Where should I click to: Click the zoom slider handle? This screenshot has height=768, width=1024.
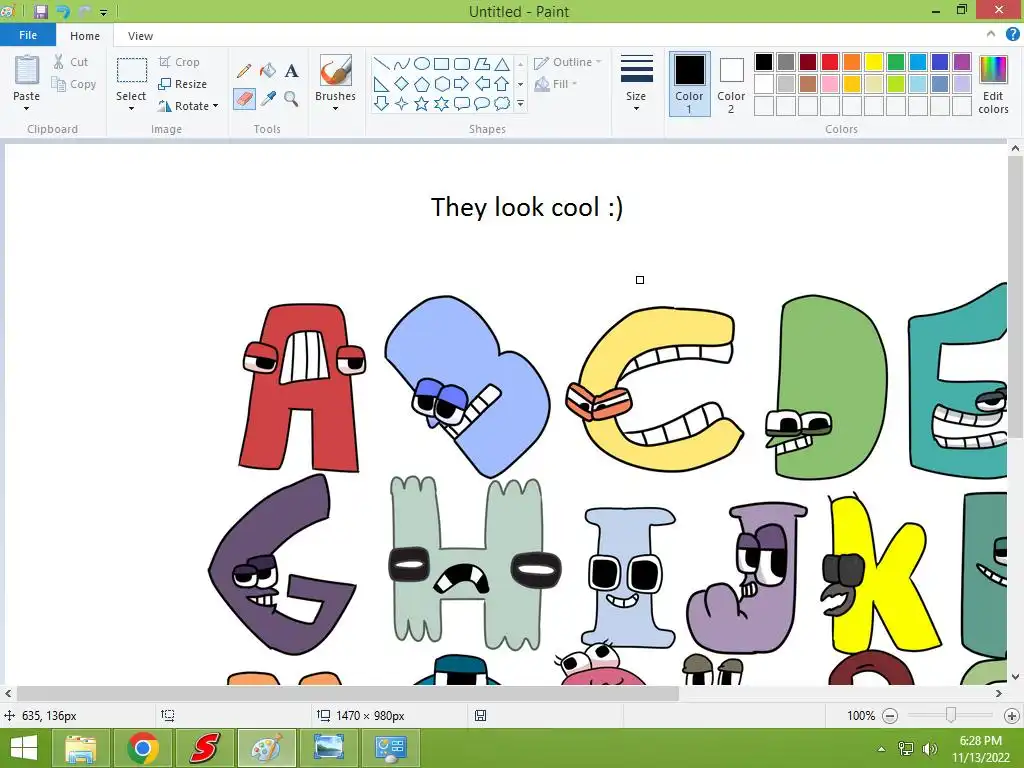click(x=951, y=715)
